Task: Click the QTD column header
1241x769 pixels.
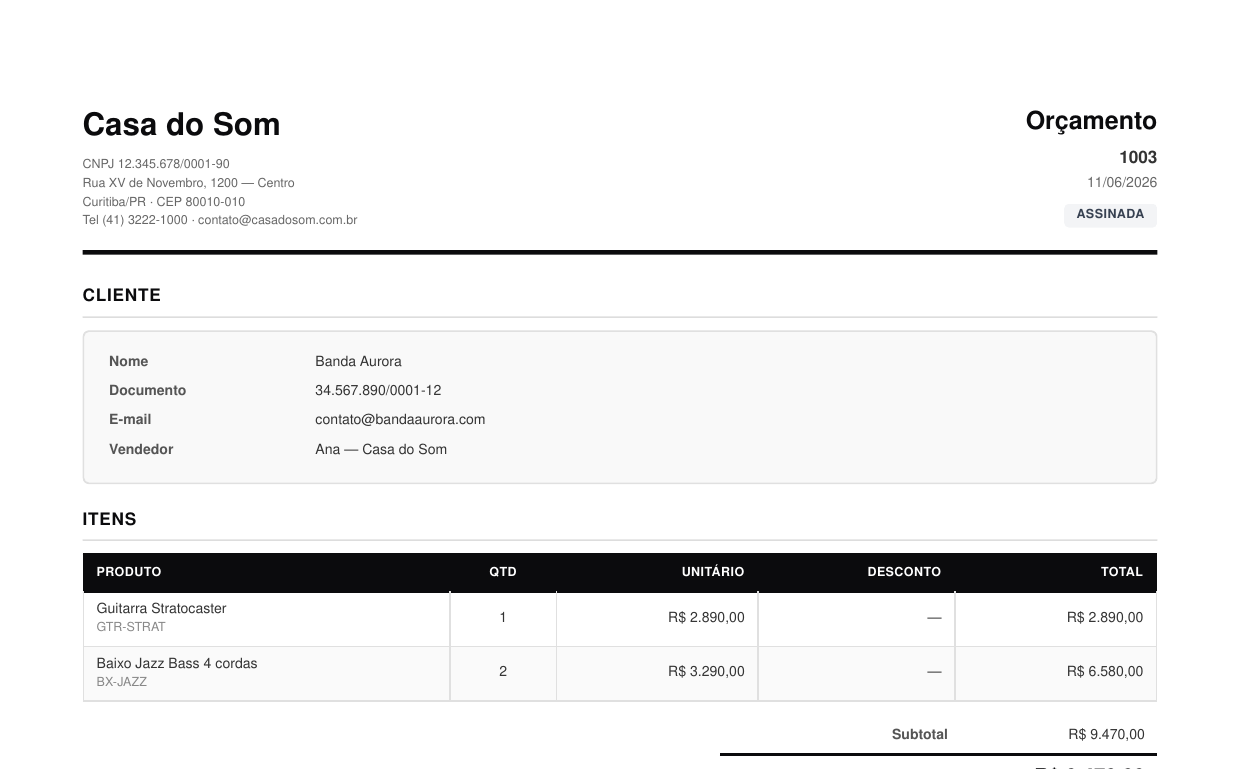Action: point(503,572)
